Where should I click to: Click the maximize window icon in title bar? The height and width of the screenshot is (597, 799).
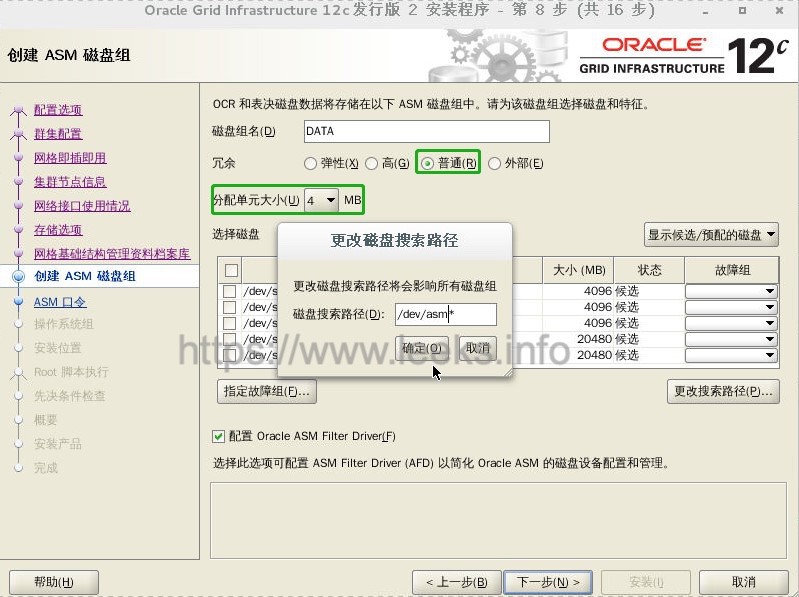(742, 10)
